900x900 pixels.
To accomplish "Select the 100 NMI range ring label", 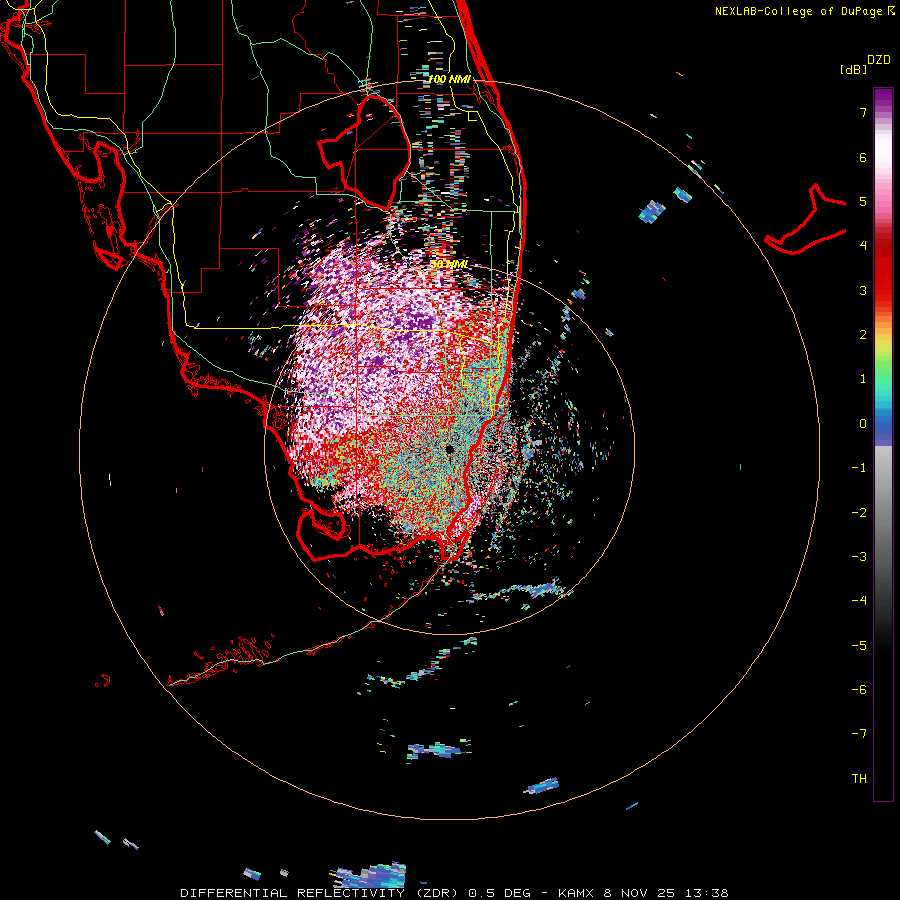I will 449,79.
